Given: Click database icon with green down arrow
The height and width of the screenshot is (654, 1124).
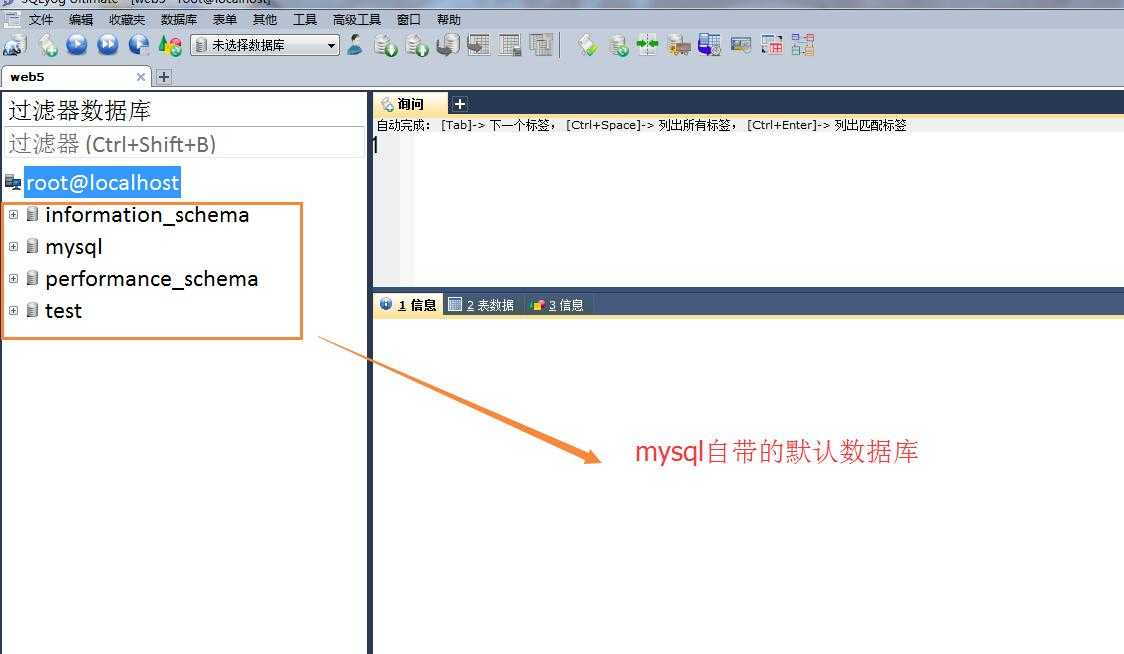Looking at the screenshot, I should (386, 46).
